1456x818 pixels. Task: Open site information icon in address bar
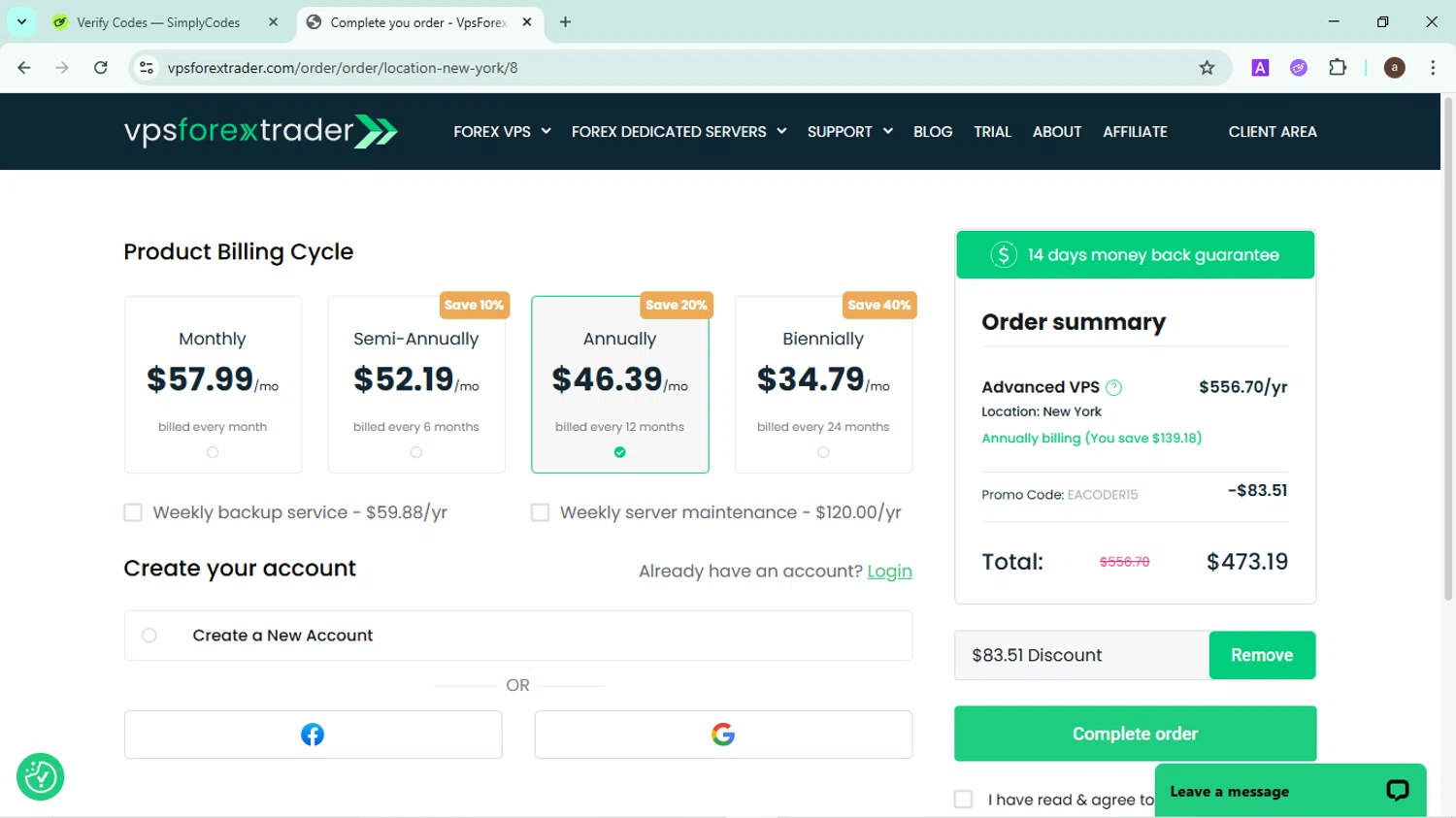tap(147, 68)
